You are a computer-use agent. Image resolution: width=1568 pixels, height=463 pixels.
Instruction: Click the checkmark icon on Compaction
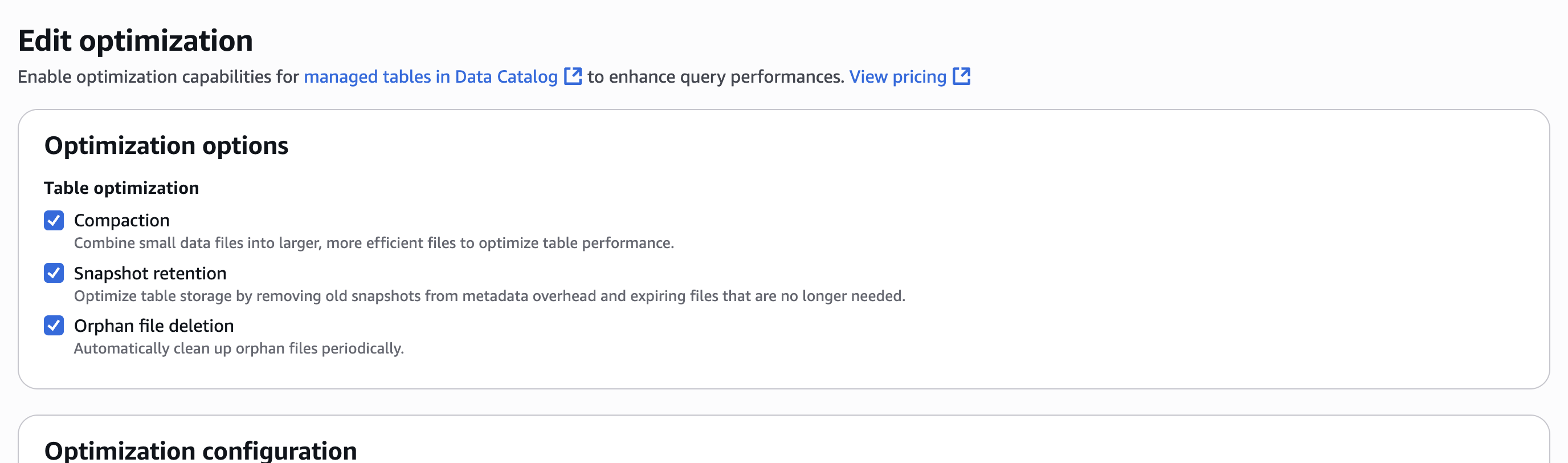54,220
